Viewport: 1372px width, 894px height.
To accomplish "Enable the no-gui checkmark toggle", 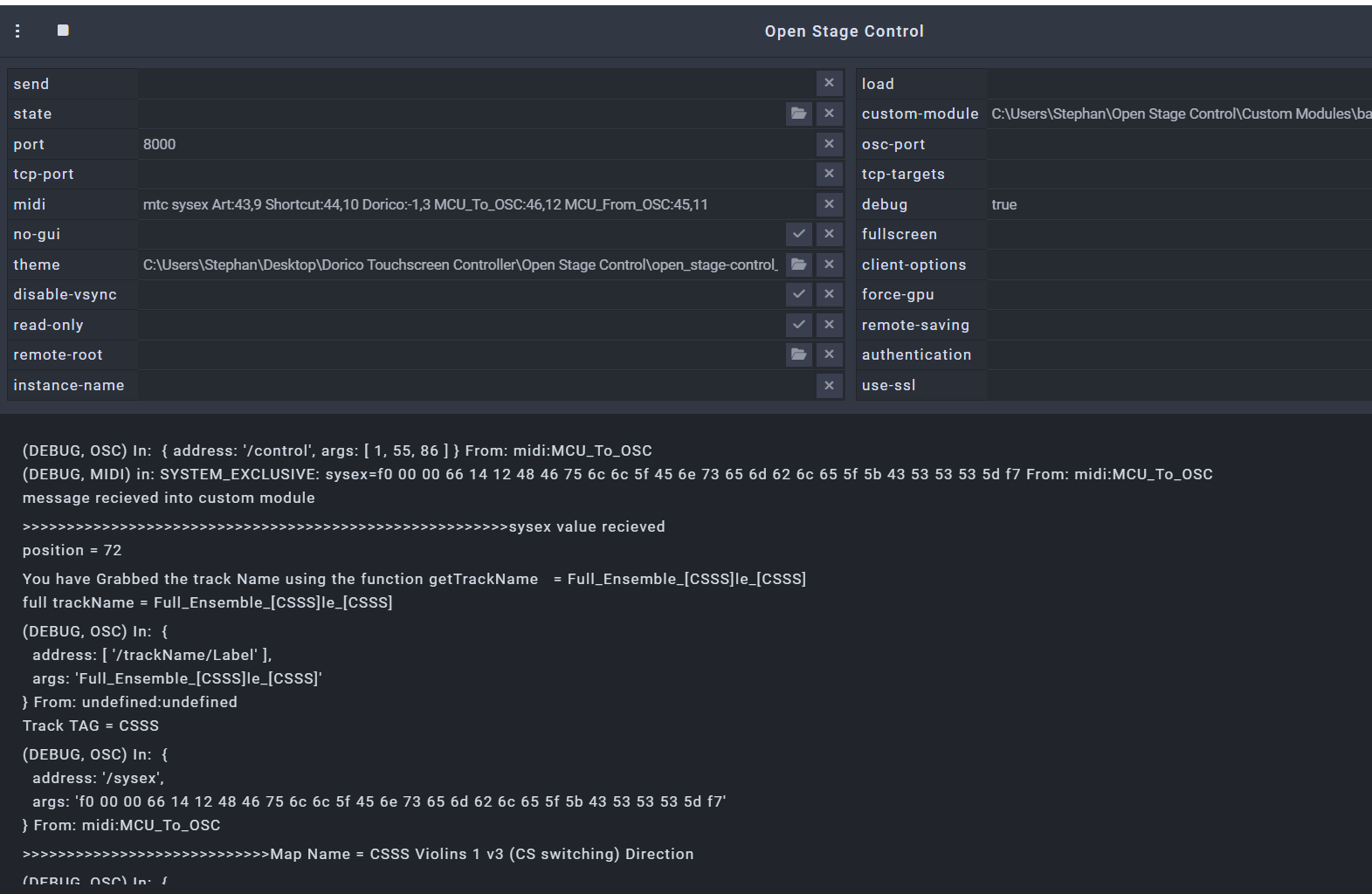I will (798, 234).
